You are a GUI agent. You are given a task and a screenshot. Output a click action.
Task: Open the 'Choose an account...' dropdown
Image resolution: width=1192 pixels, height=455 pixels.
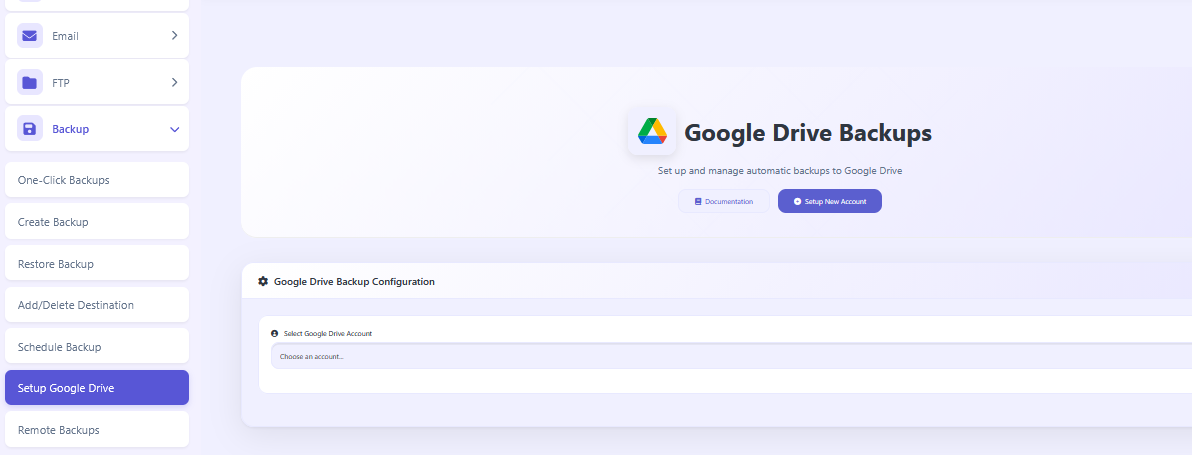point(730,356)
